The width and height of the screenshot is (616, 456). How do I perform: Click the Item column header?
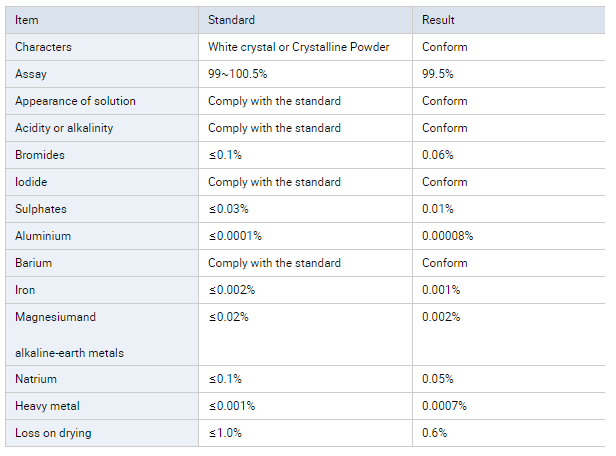[x=26, y=20]
